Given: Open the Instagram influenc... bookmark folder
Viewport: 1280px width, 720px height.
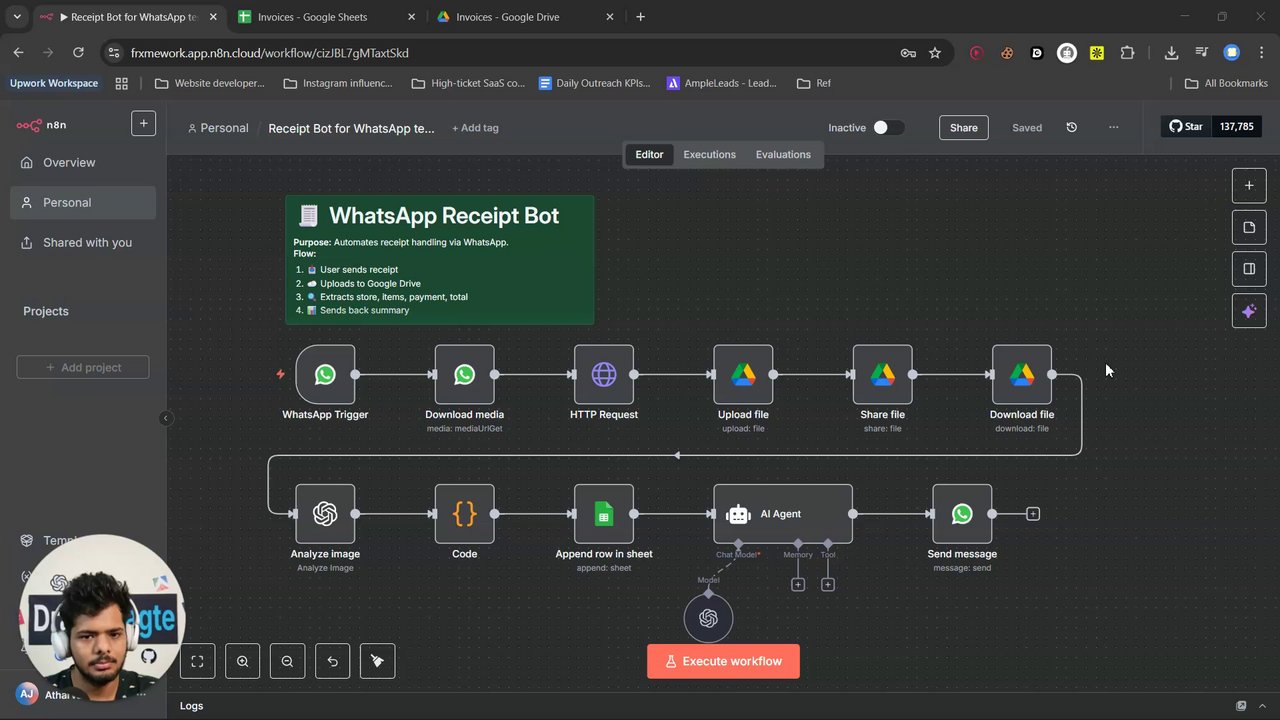Looking at the screenshot, I should coord(337,83).
